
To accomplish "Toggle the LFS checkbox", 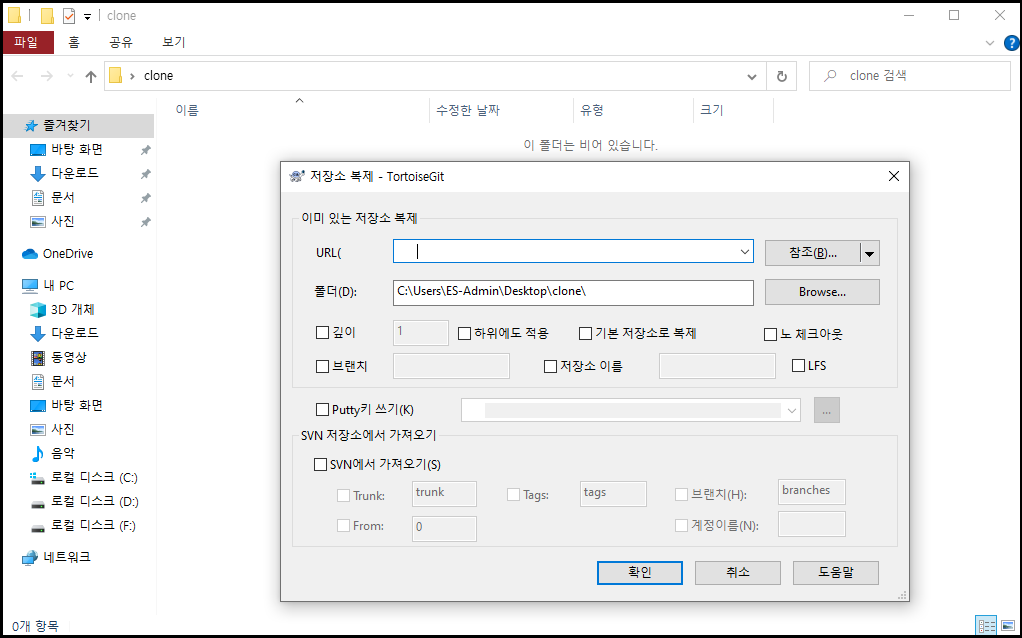I will (x=798, y=366).
